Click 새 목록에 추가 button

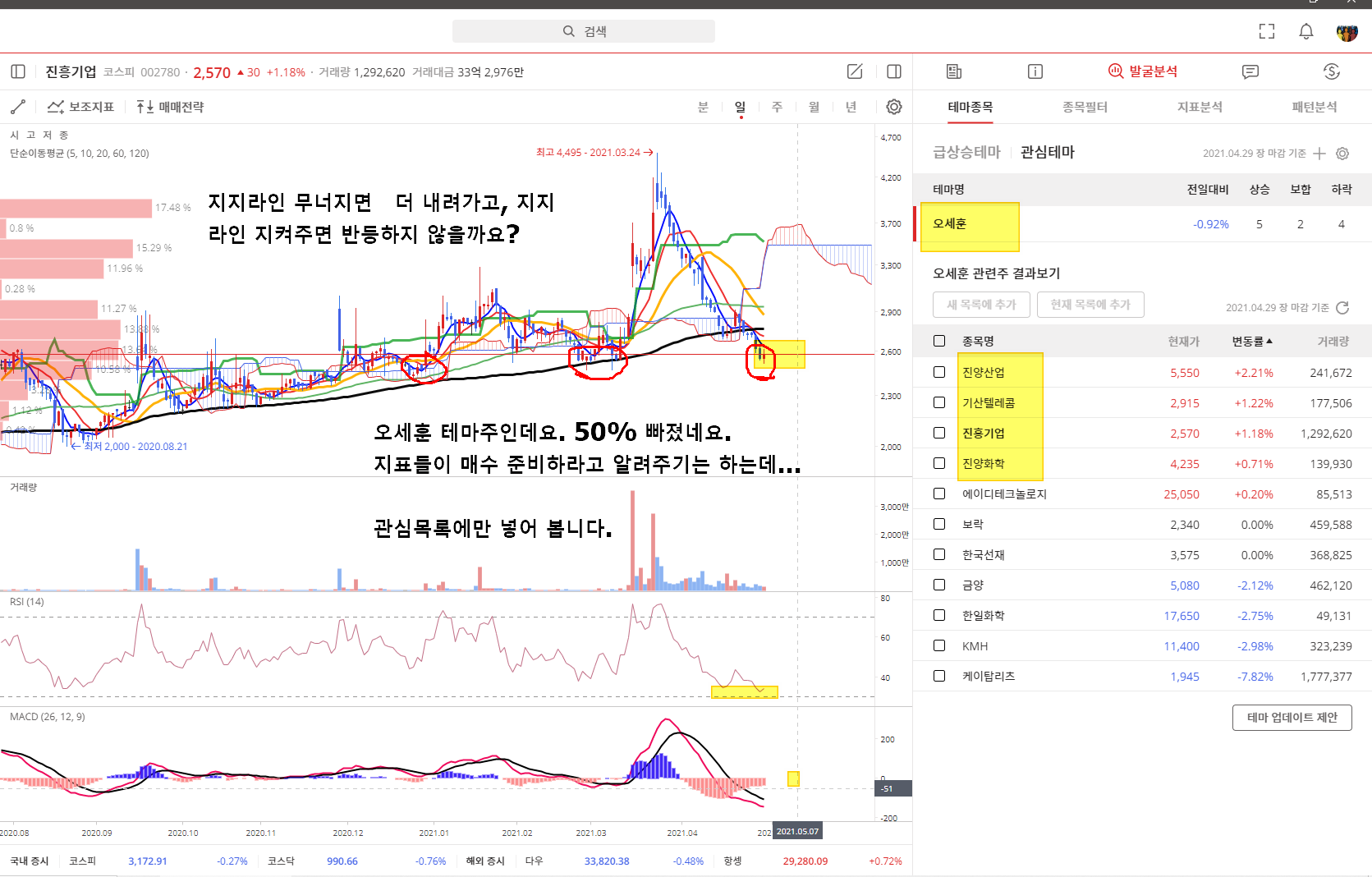click(981, 305)
